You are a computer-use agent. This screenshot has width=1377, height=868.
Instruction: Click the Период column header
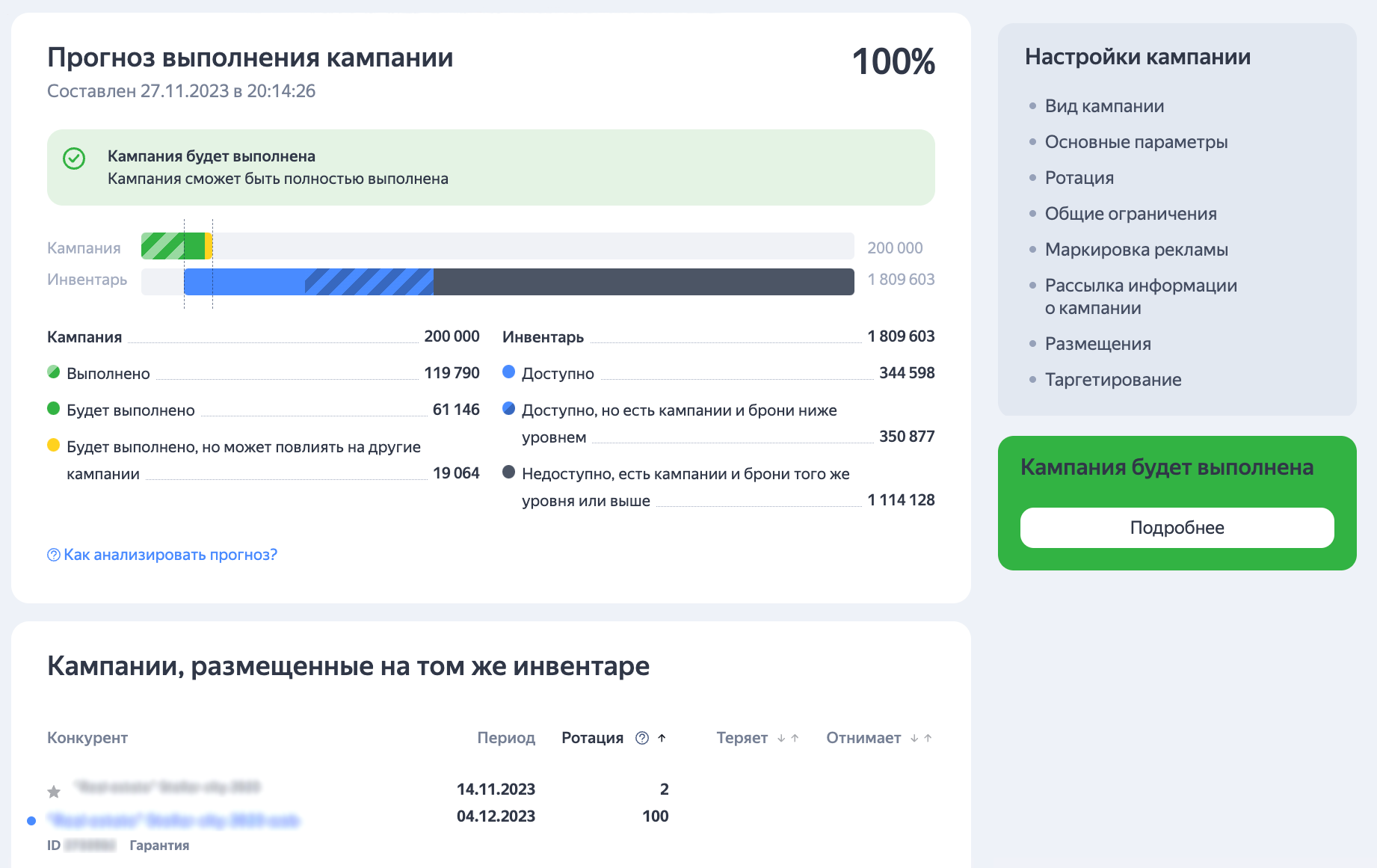pyautogui.click(x=506, y=738)
